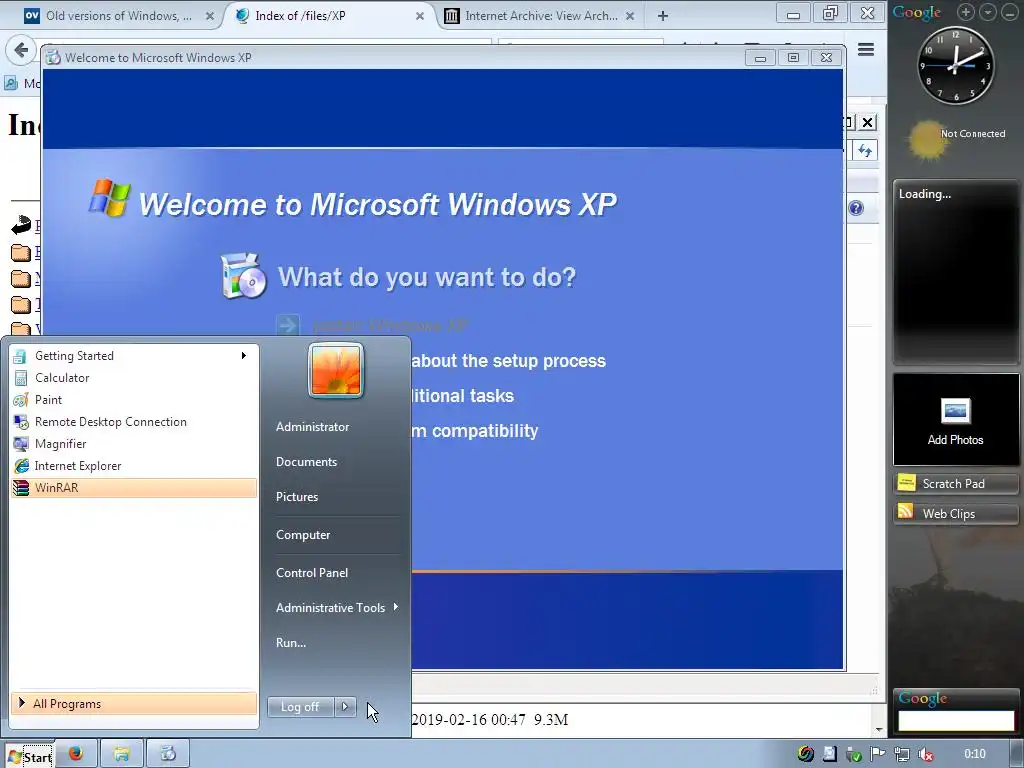Switch to Firefox in the taskbar

(76, 754)
